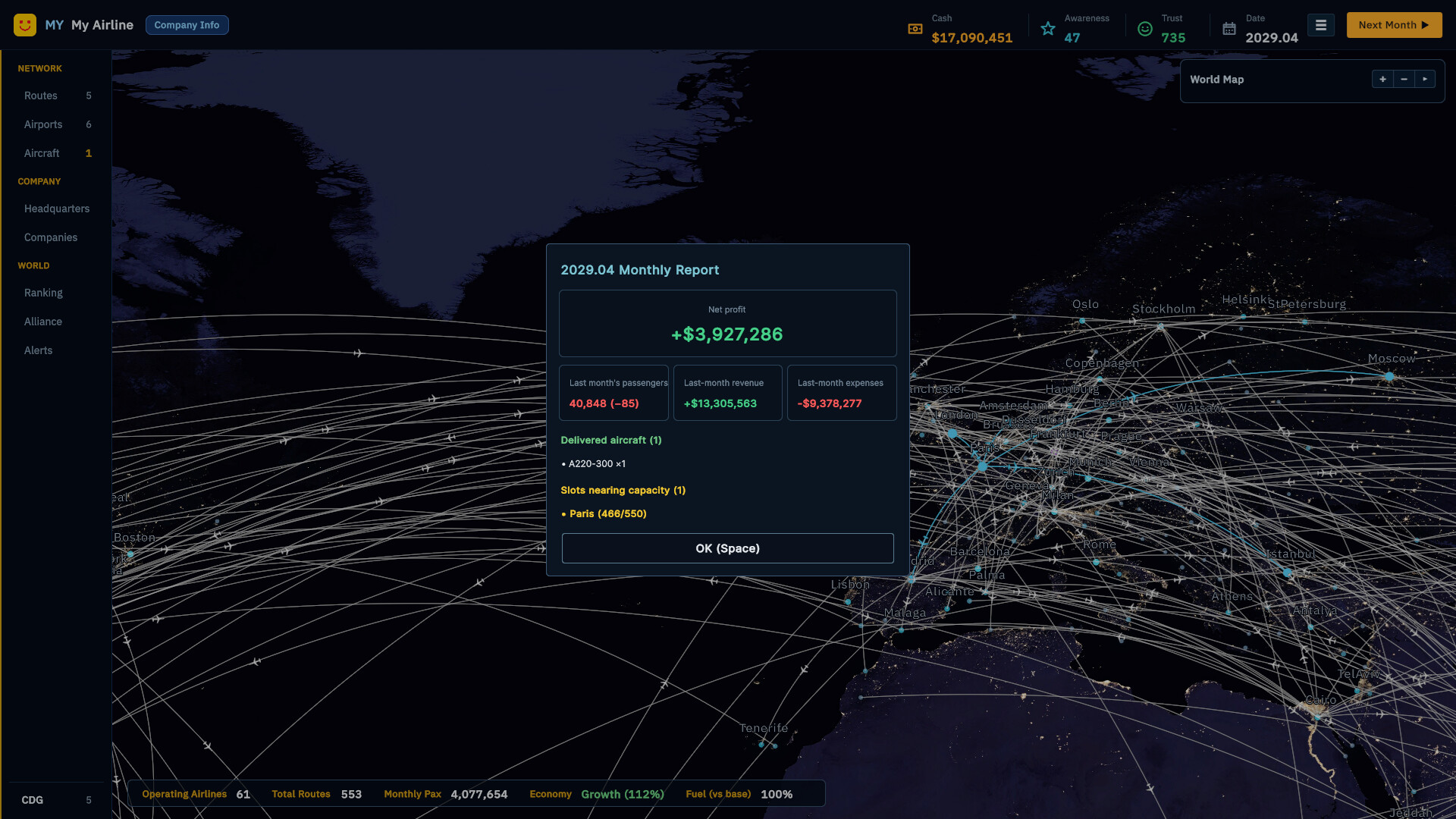Click the Date calendar icon
Image resolution: width=1456 pixels, height=819 pixels.
coord(1229,29)
